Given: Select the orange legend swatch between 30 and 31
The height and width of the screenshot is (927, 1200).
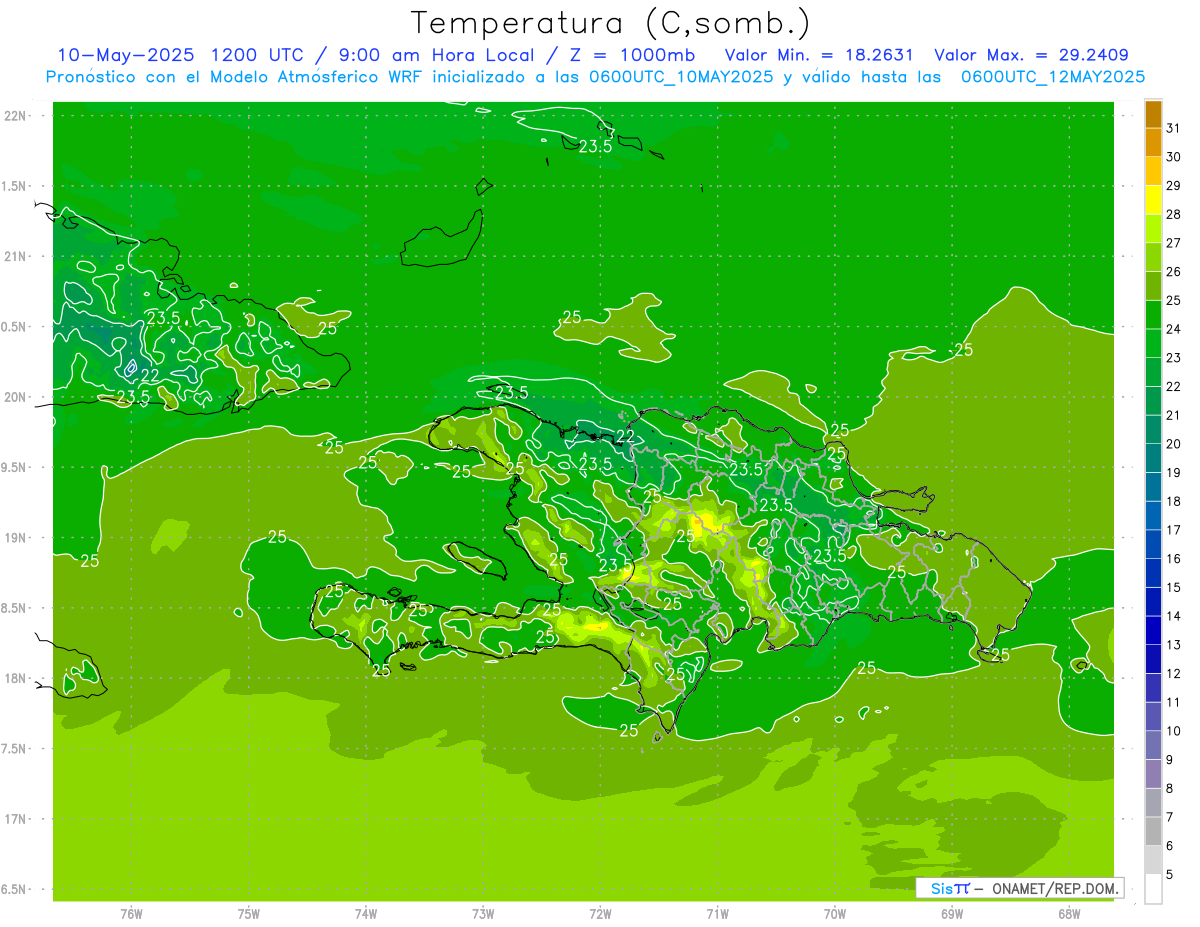Looking at the screenshot, I should [1153, 142].
